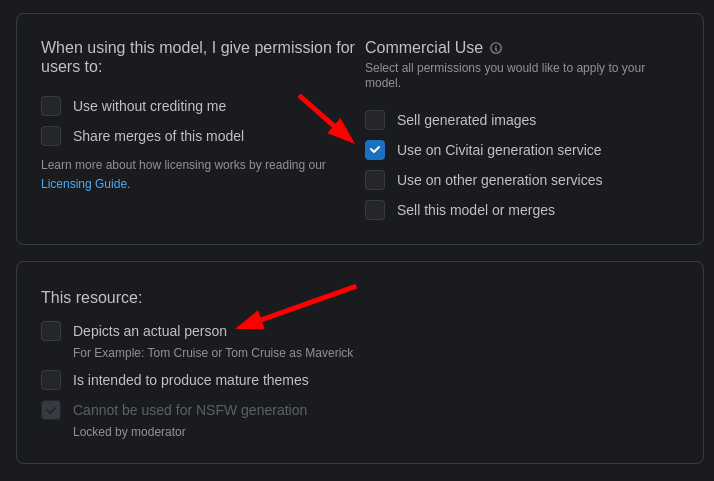Toggle Is intended to produce mature themes

coord(51,380)
